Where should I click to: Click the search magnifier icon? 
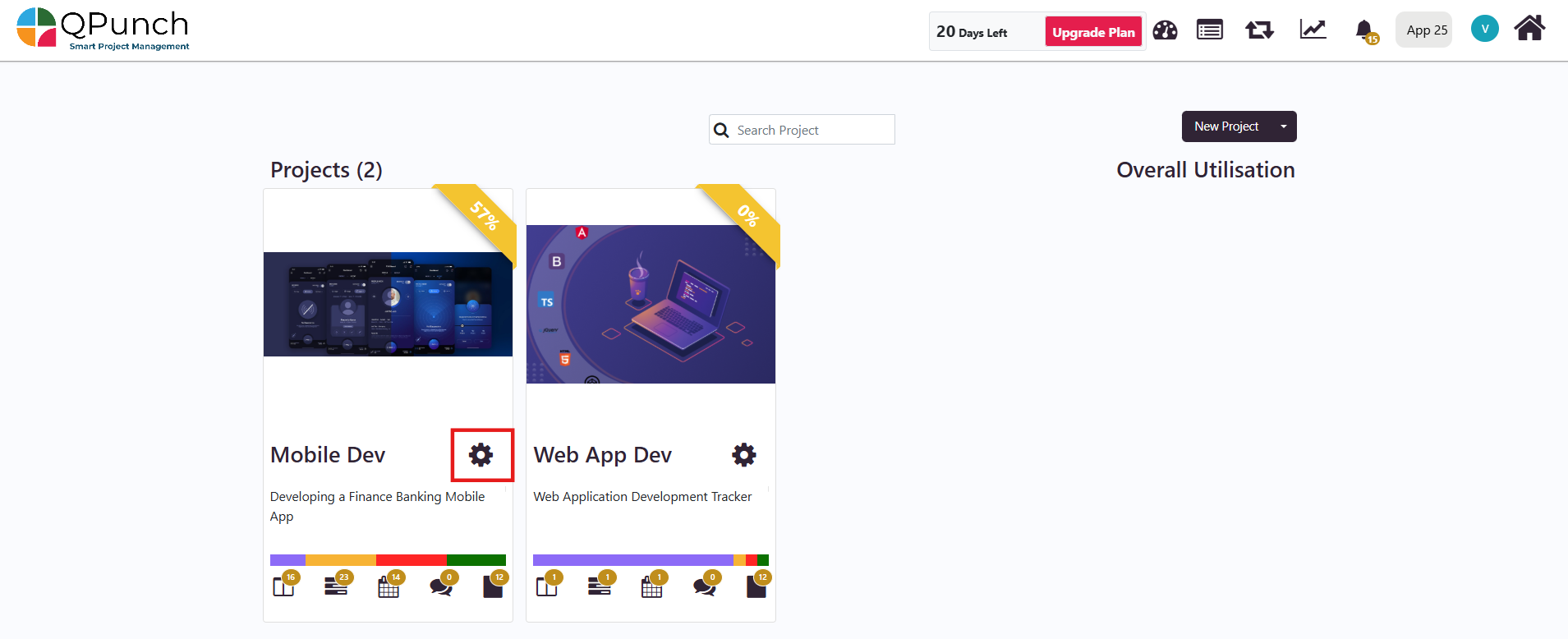721,130
